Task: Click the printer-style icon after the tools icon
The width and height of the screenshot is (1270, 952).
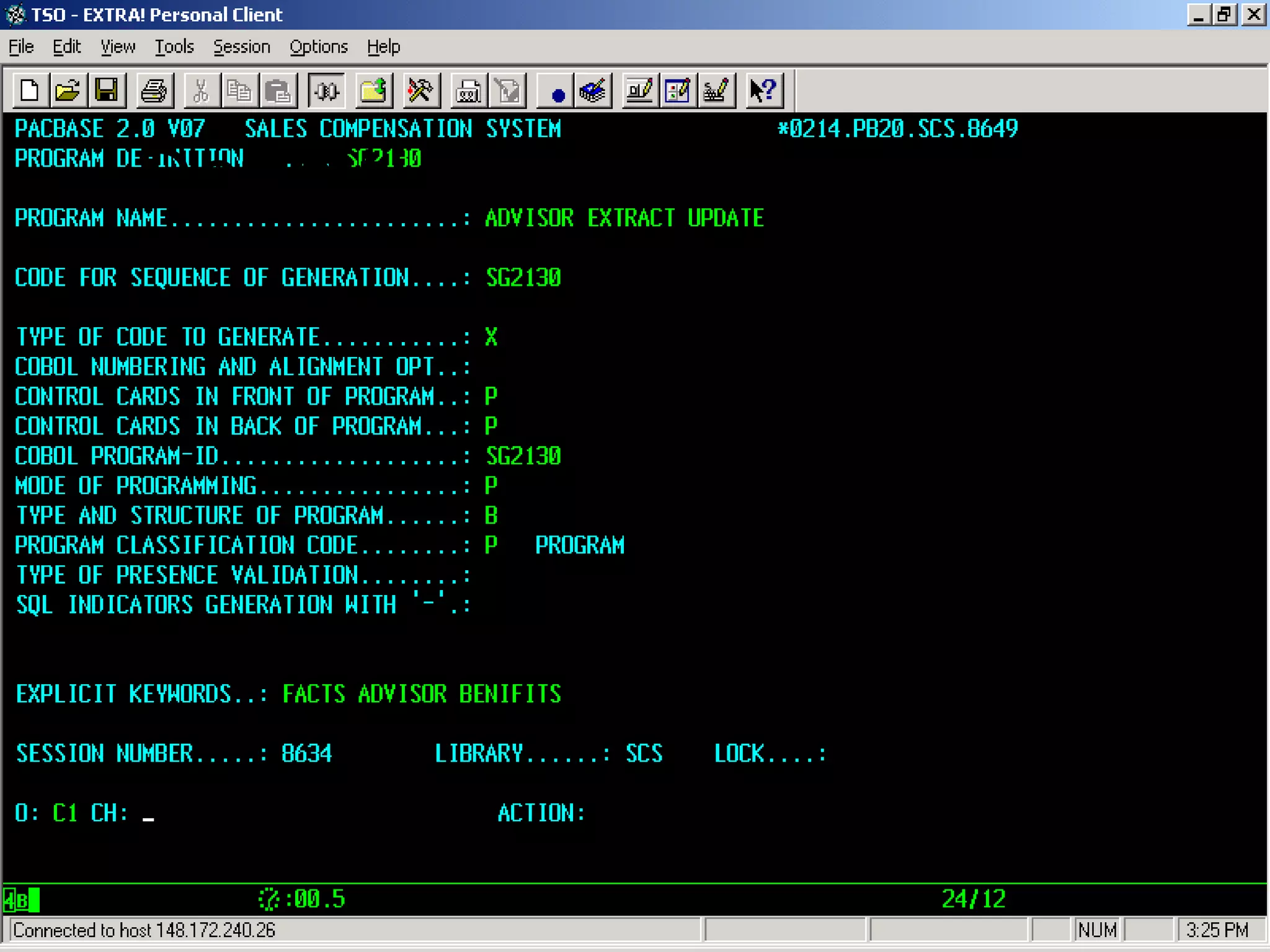Action: tap(468, 91)
